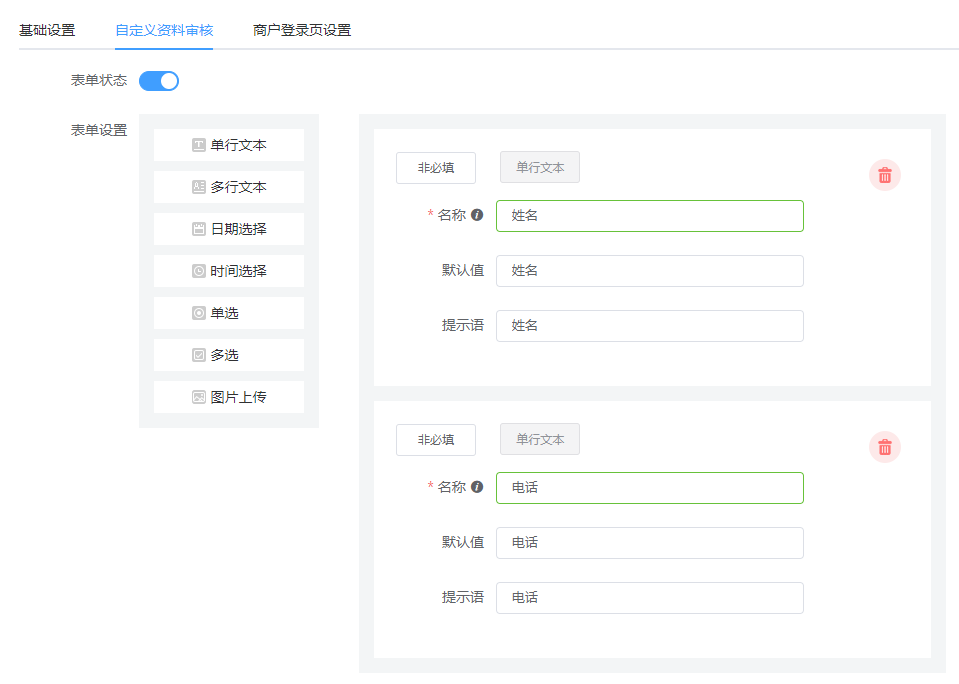Select the 自定义资料审核 tab

click(x=164, y=30)
